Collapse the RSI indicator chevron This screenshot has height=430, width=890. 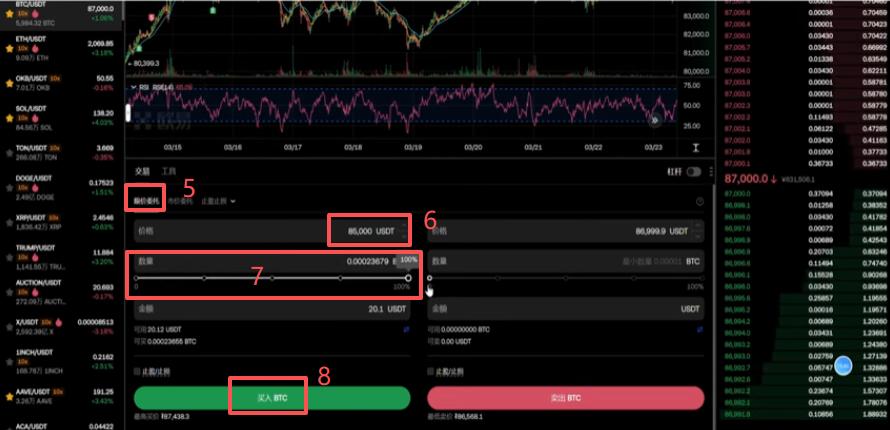point(134,87)
